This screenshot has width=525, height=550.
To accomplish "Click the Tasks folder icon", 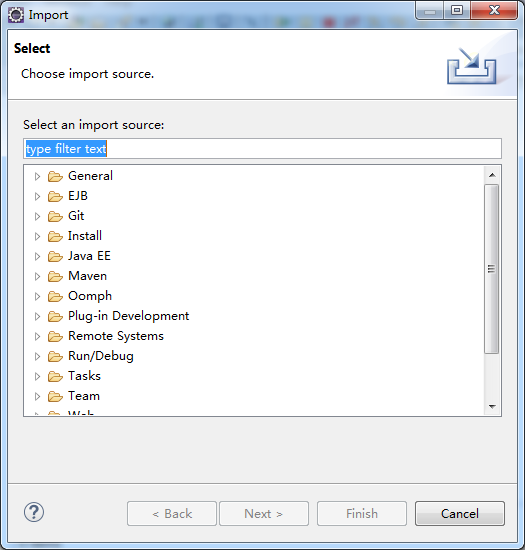I will point(55,376).
